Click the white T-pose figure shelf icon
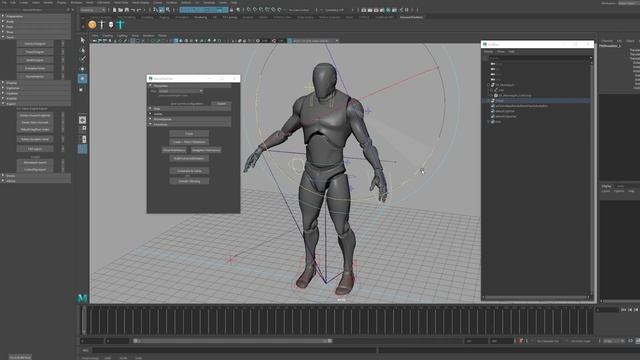This screenshot has height=360, width=640. [x=102, y=25]
